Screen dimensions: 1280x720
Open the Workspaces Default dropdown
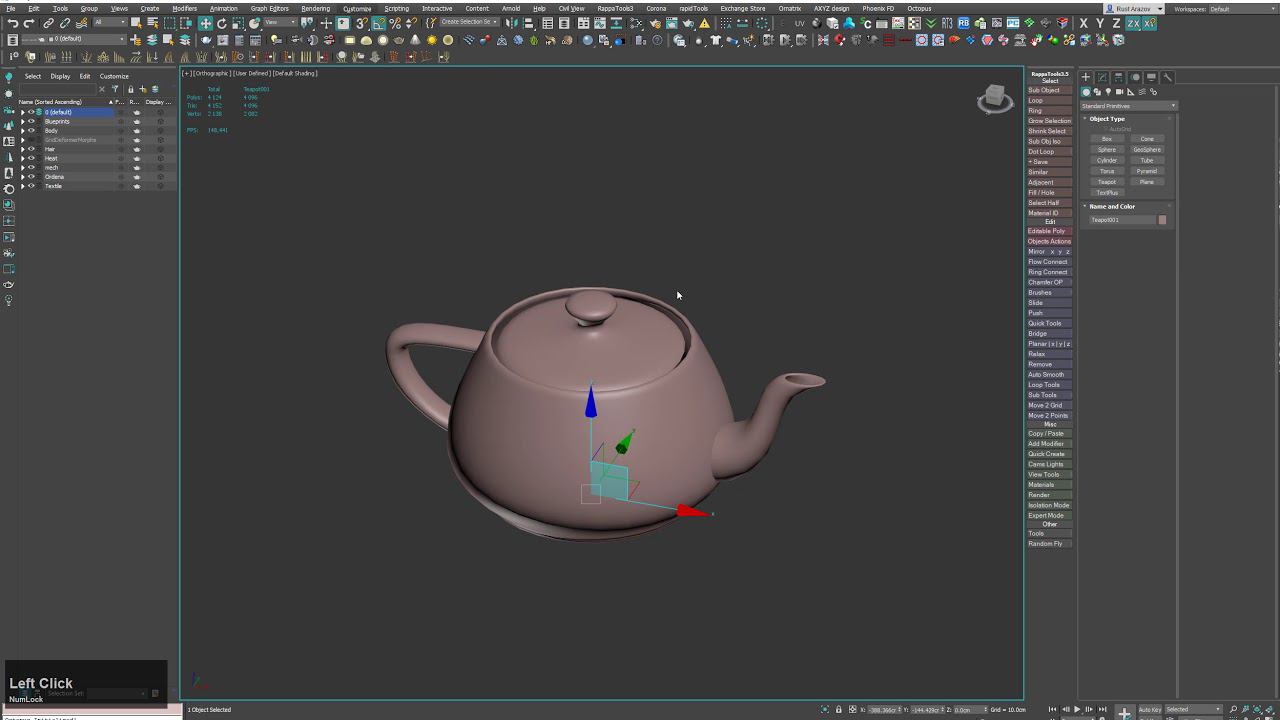tap(1242, 9)
